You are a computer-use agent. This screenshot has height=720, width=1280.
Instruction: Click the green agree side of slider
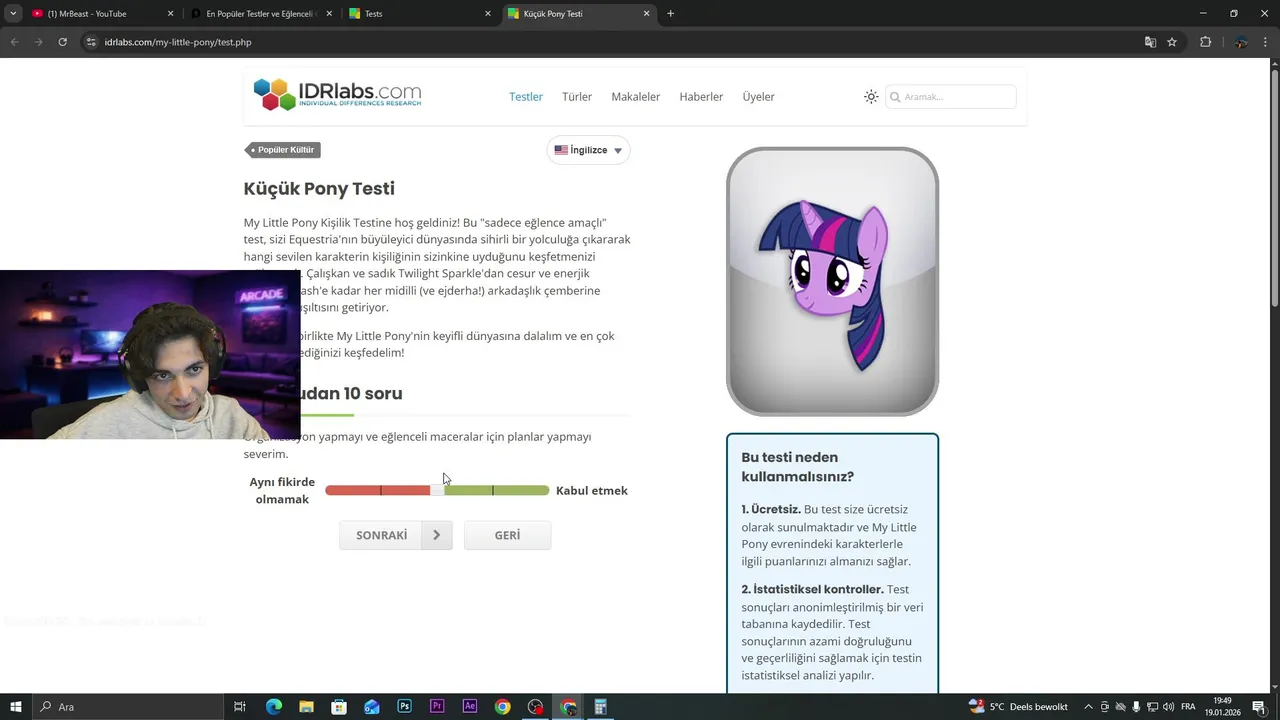pyautogui.click(x=497, y=490)
